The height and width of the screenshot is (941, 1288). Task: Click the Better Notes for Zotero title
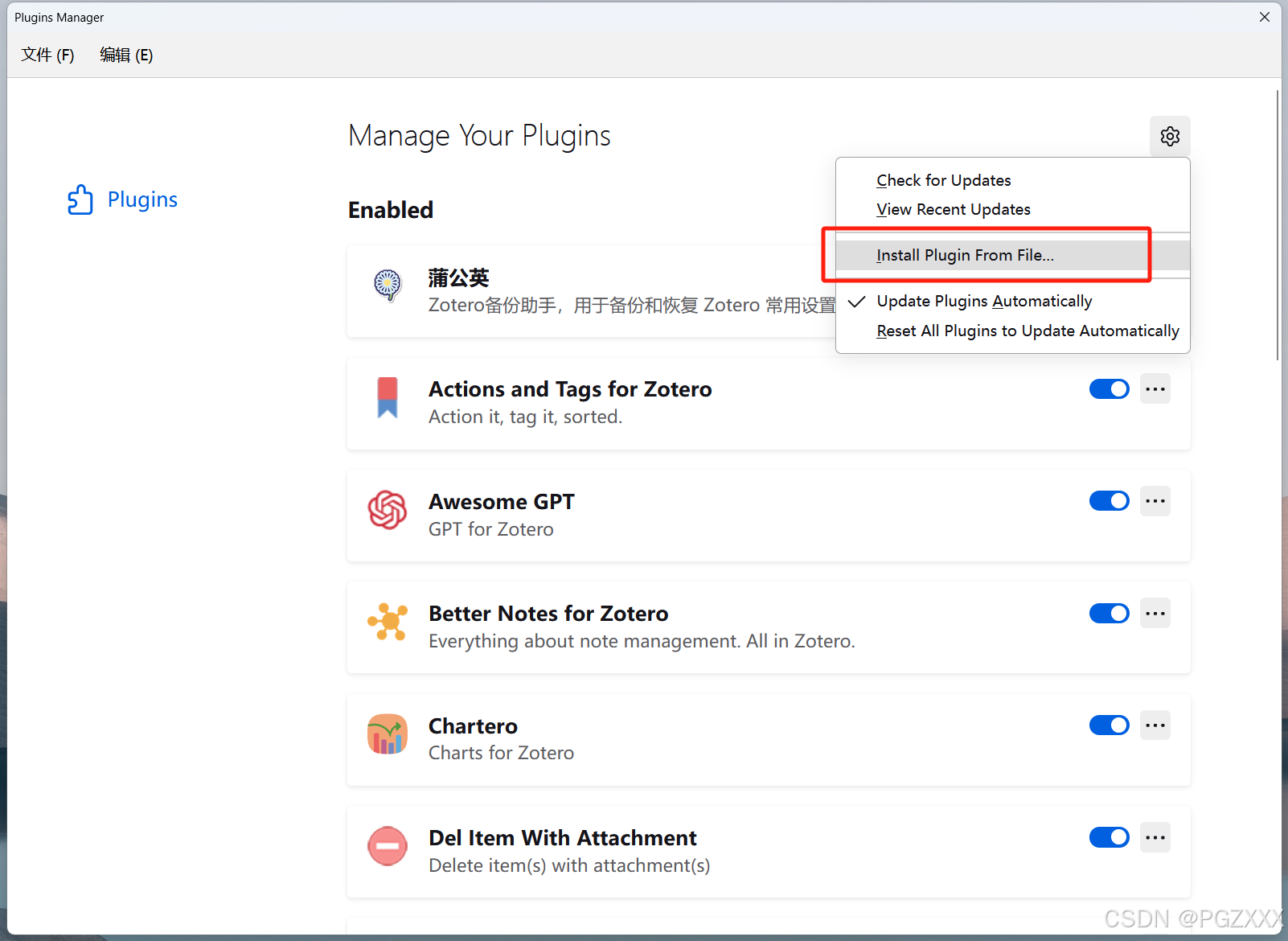[x=548, y=614]
